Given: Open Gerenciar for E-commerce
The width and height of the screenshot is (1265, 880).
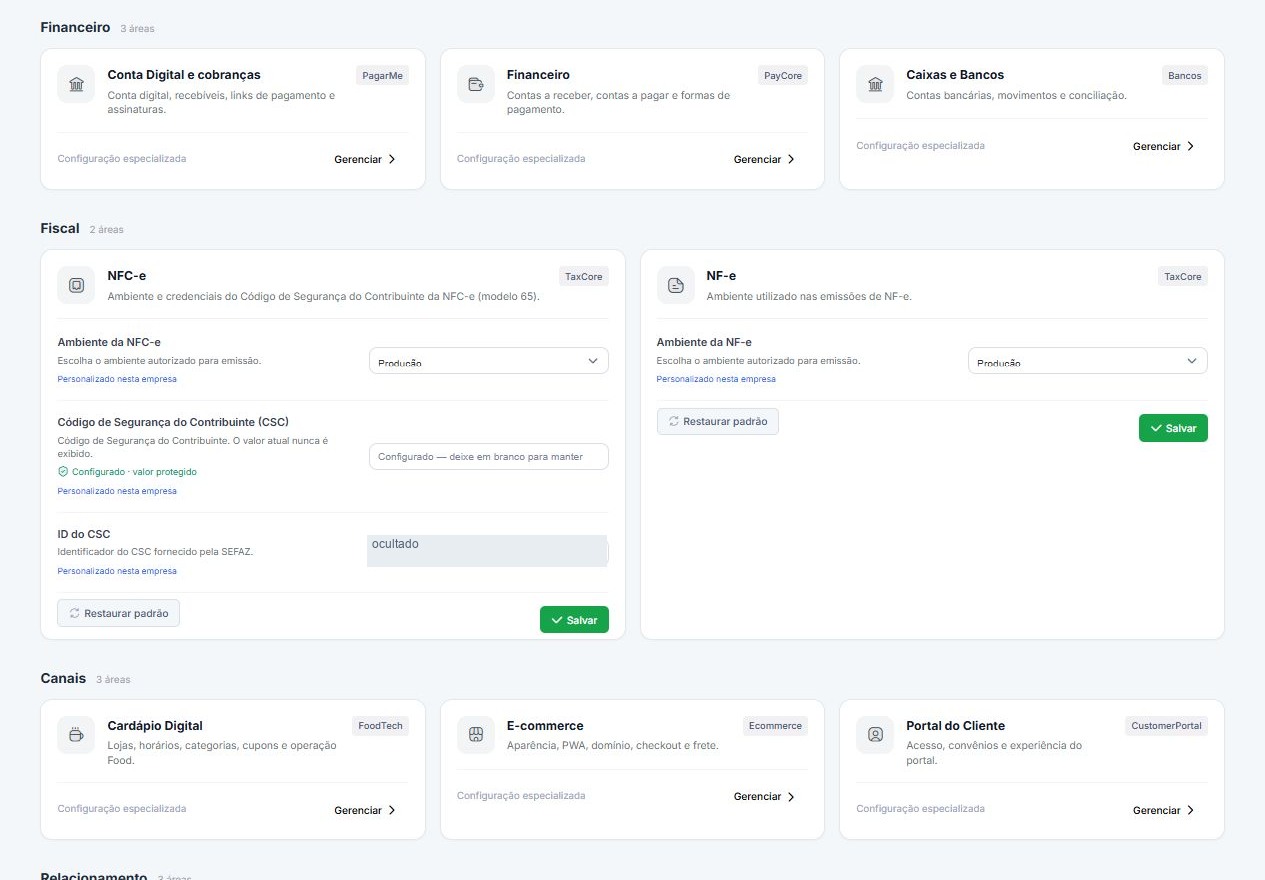Looking at the screenshot, I should [765, 797].
